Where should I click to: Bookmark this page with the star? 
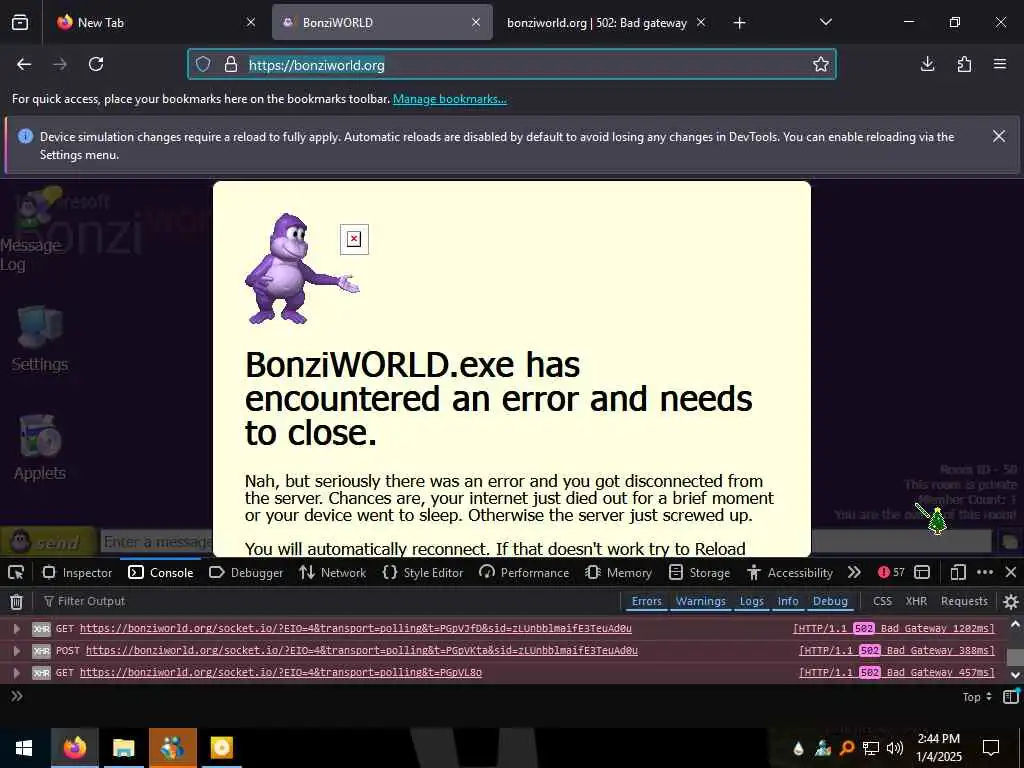(821, 64)
